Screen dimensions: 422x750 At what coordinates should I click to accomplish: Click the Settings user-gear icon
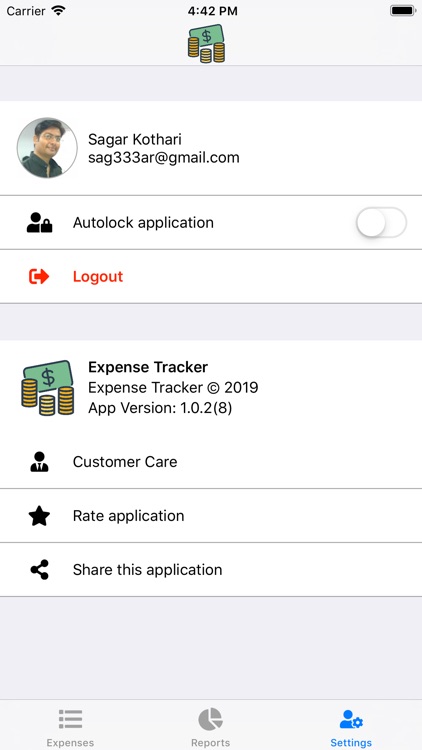coord(351,719)
